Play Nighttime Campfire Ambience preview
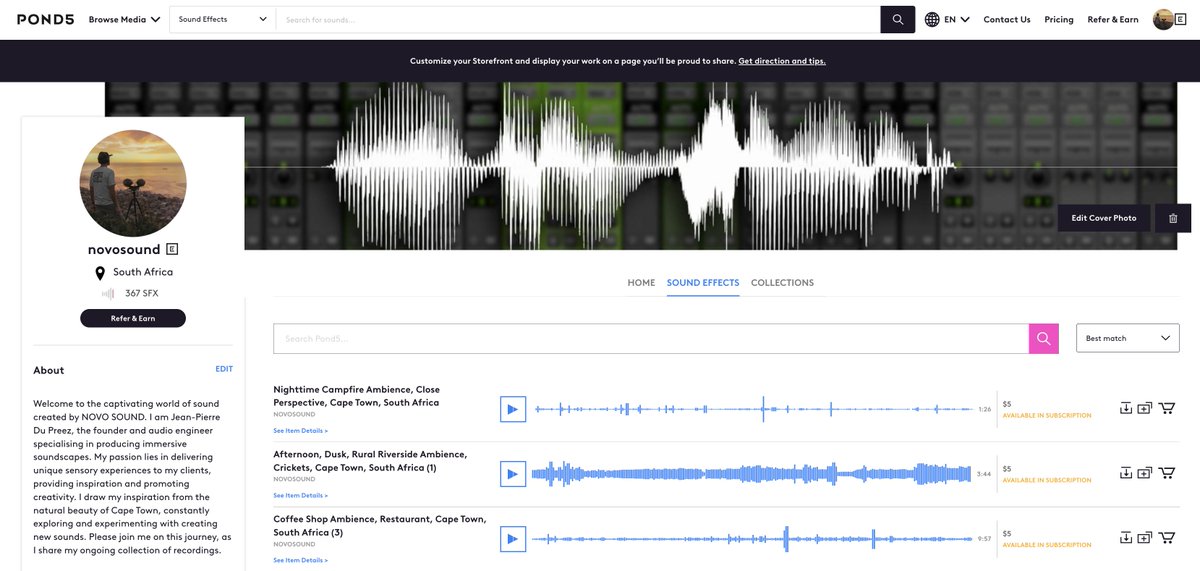This screenshot has height=571, width=1200. tap(512, 409)
